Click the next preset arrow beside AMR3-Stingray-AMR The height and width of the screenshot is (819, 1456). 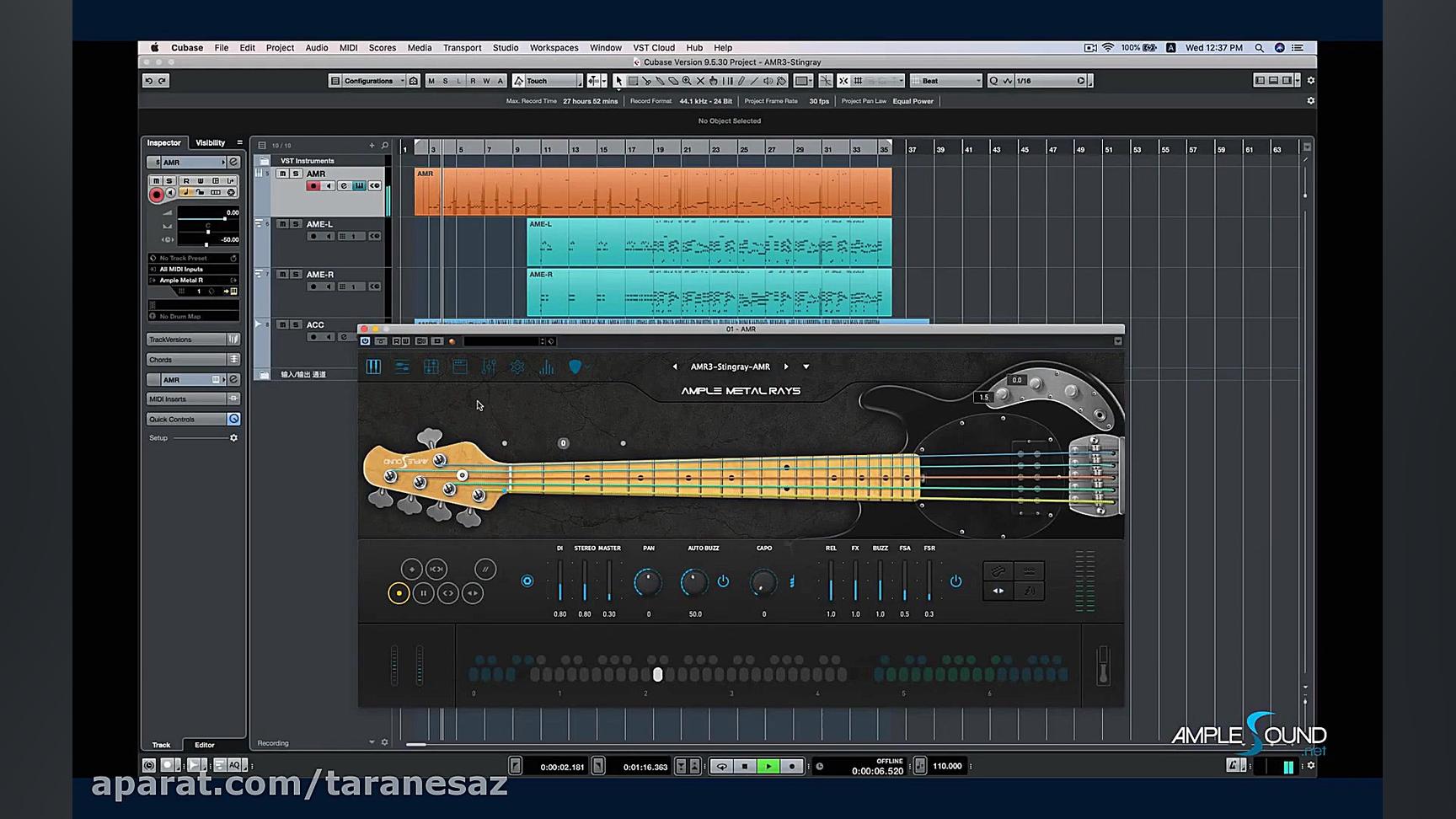[786, 366]
